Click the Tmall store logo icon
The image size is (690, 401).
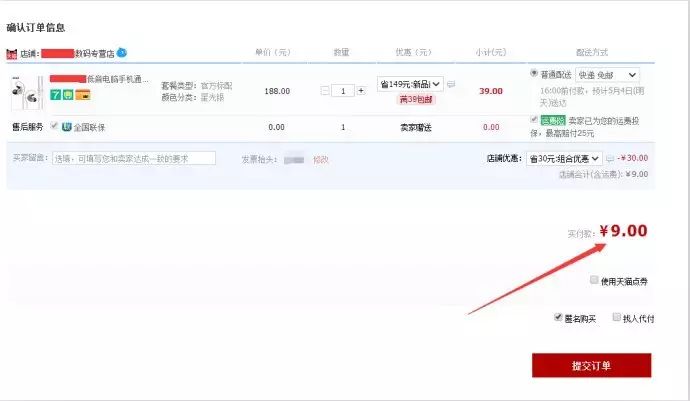tap(11, 54)
